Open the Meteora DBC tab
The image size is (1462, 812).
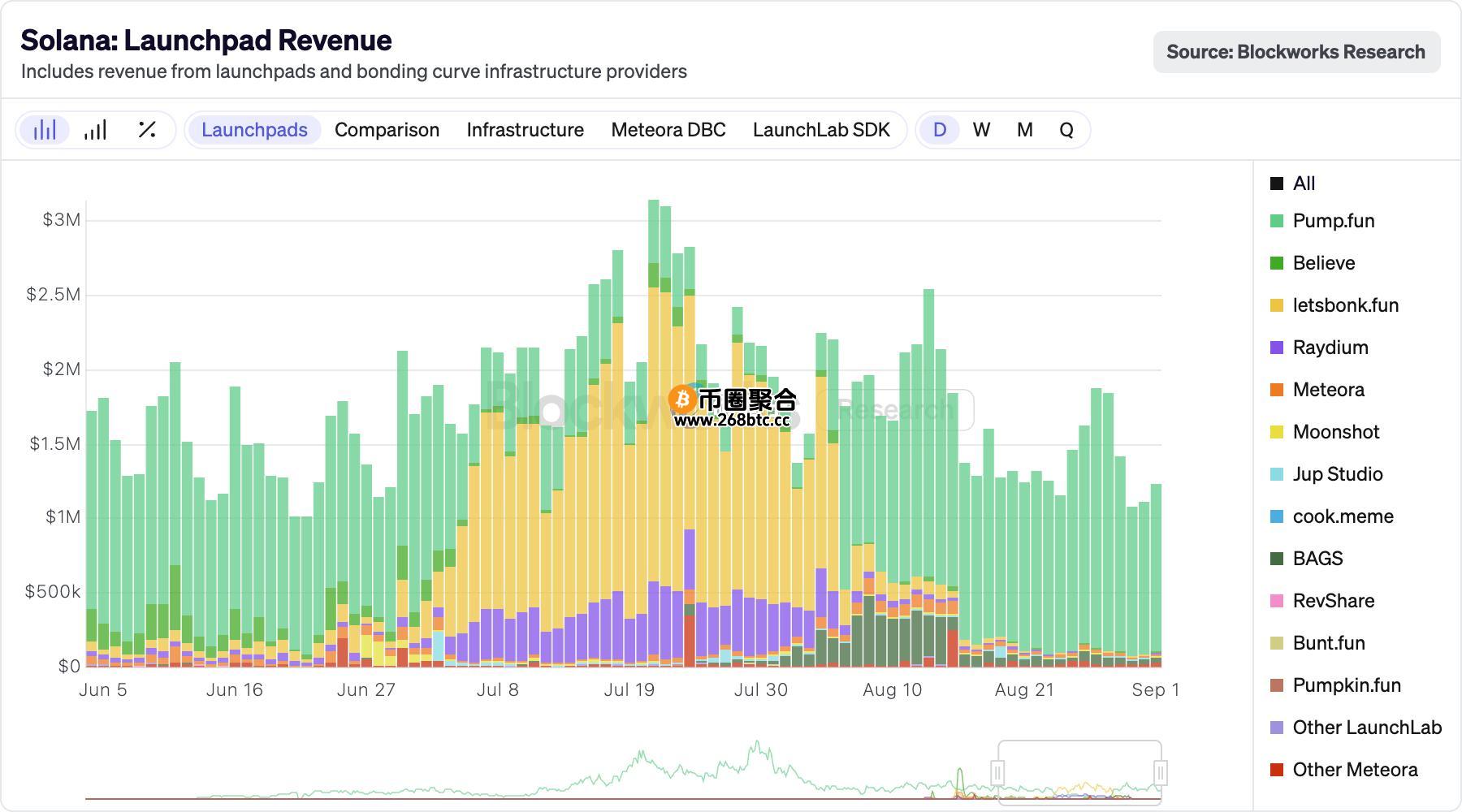coord(668,130)
